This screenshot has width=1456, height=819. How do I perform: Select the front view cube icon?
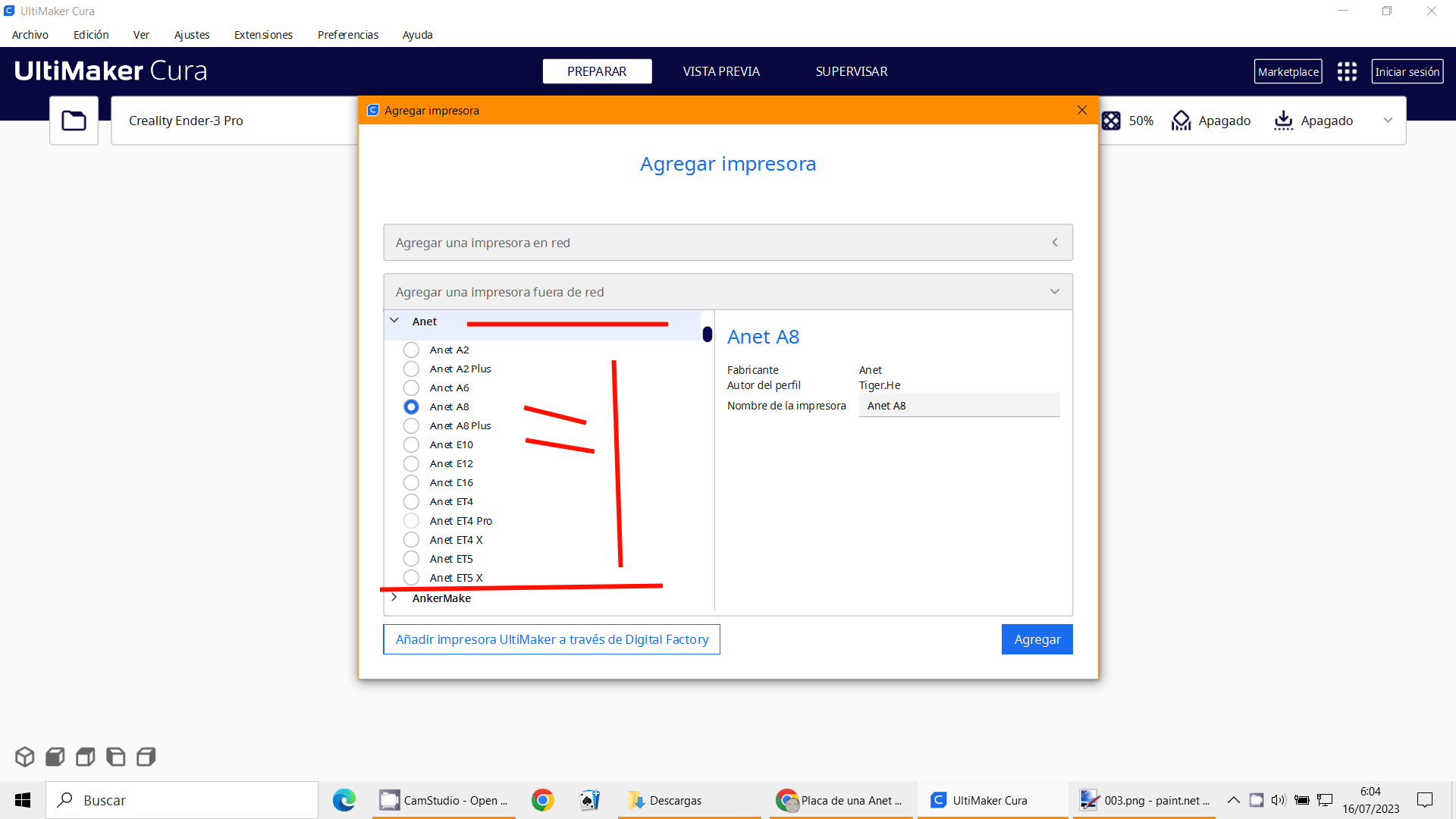point(55,756)
